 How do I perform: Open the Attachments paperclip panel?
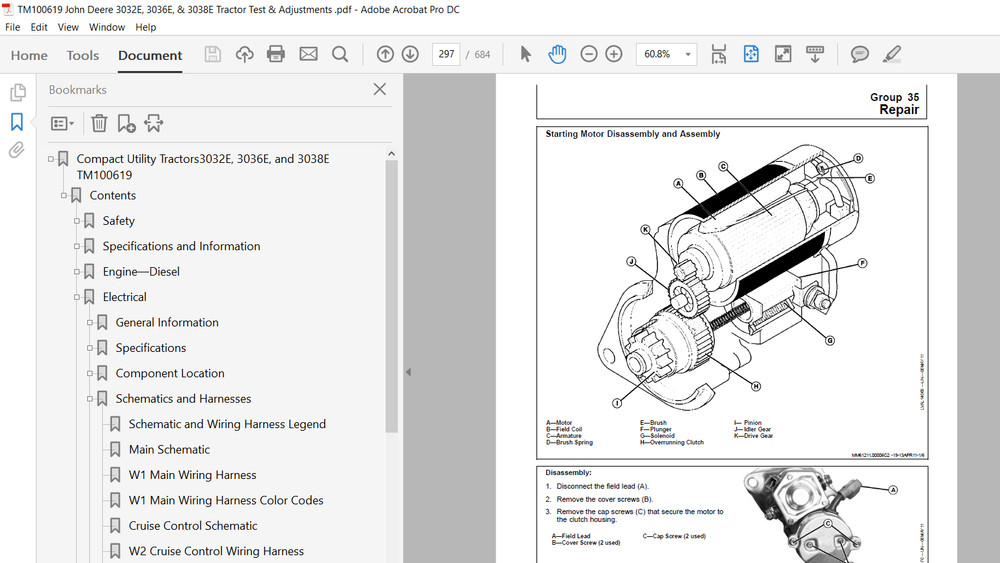click(x=17, y=150)
